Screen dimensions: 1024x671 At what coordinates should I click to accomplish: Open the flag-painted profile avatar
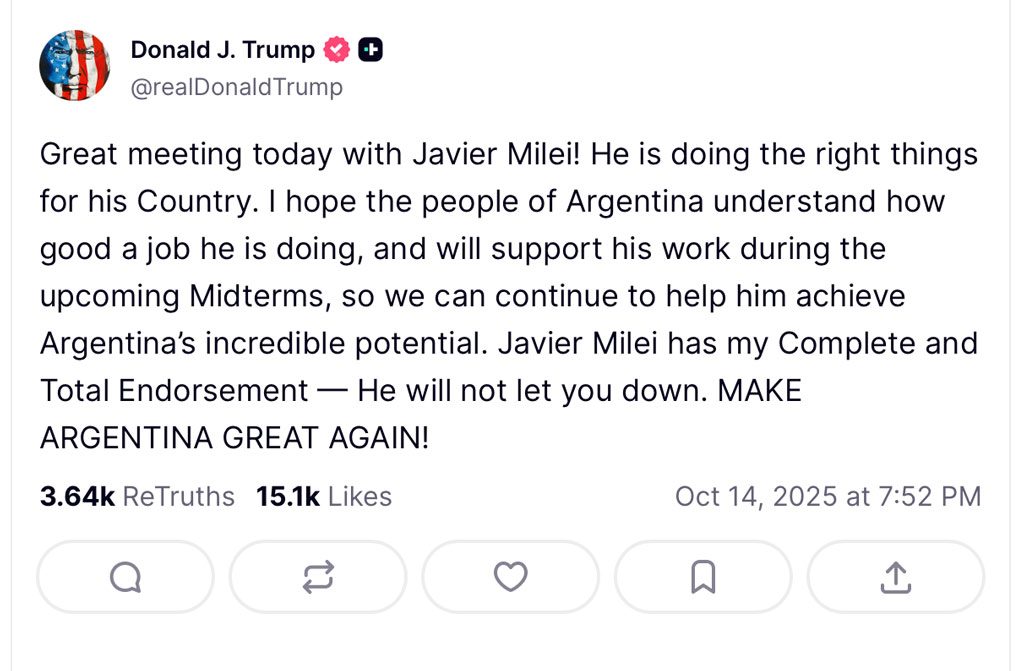(x=74, y=66)
